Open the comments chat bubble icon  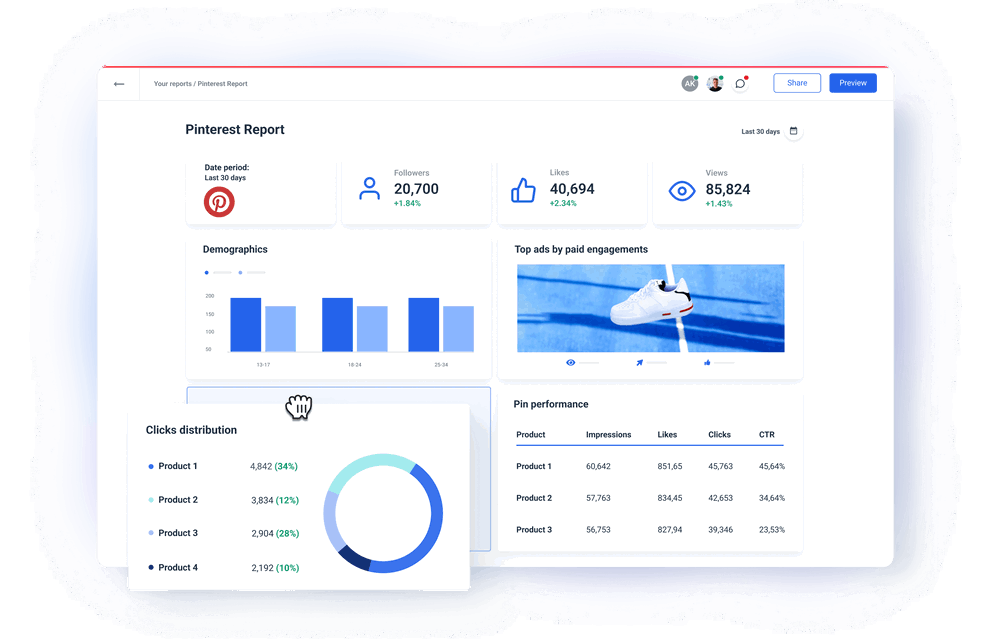740,84
